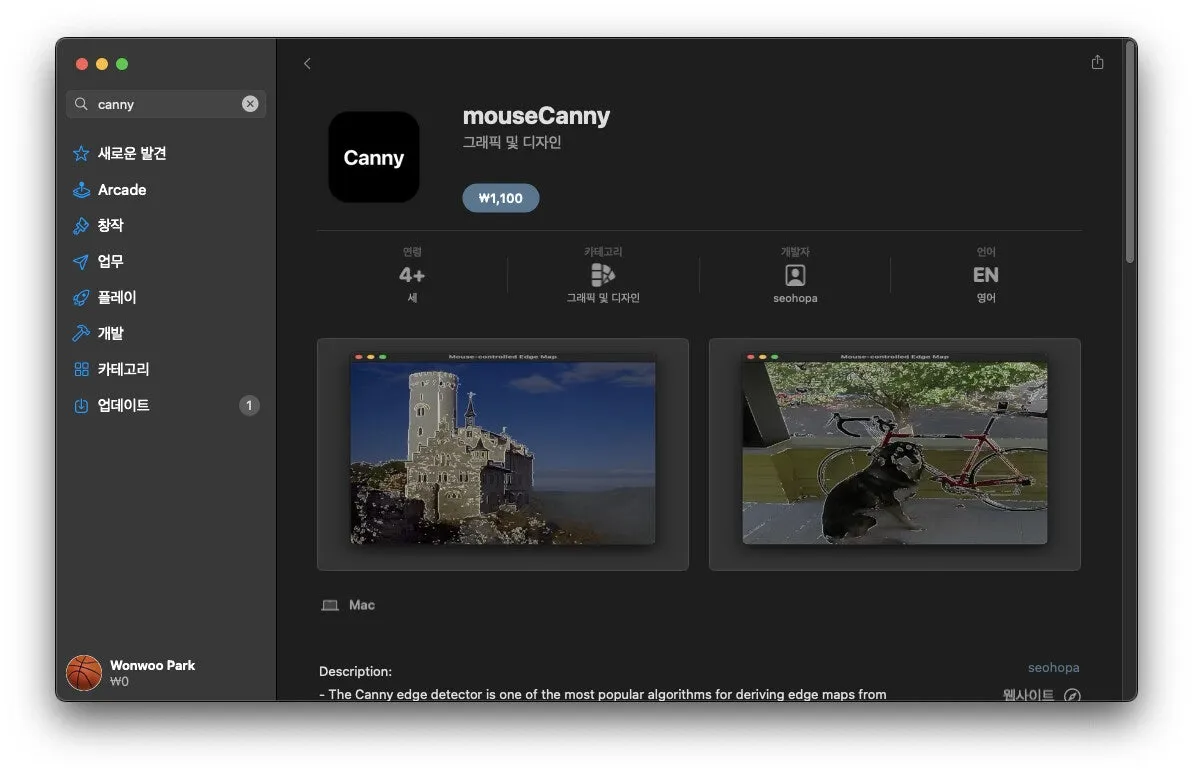
Task: Click the mouseCanny app title
Action: click(536, 116)
